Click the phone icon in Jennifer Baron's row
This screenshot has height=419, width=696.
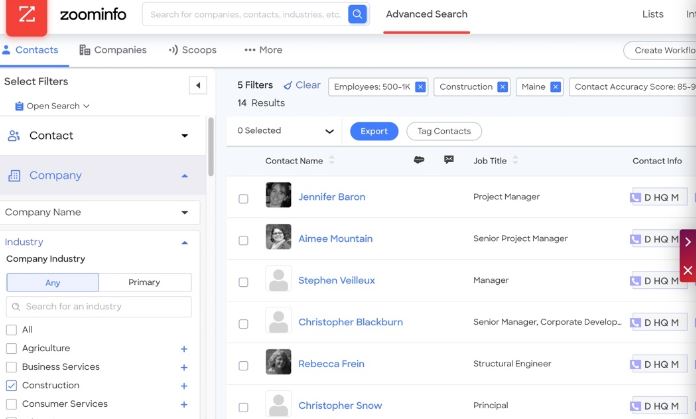pyautogui.click(x=635, y=198)
